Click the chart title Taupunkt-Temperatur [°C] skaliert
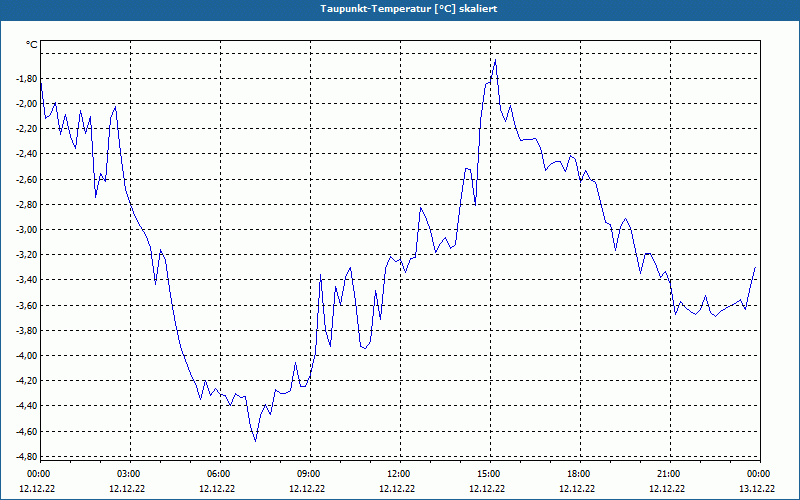800x500 pixels. coord(409,9)
